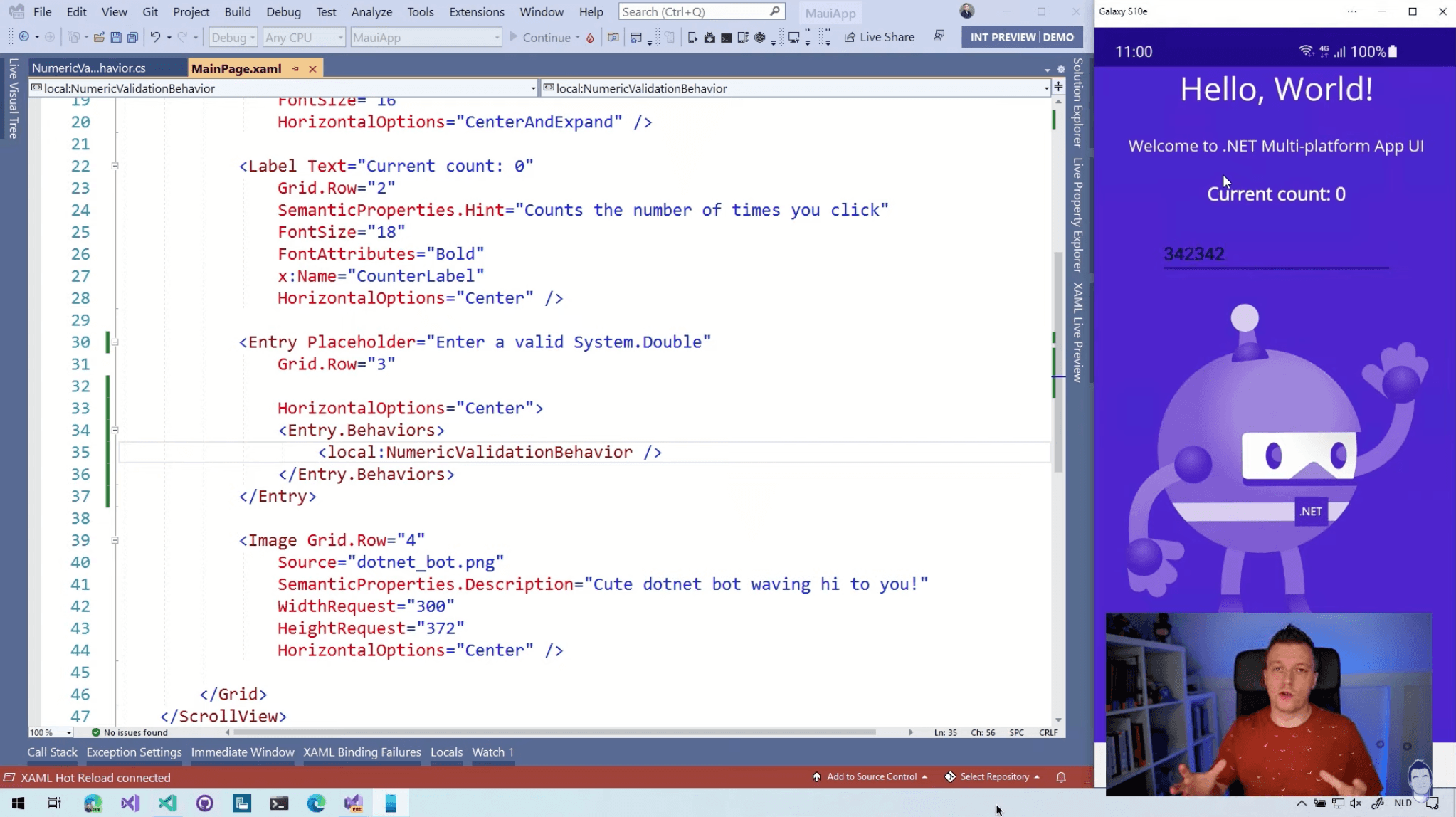
Task: Click the entry field showing 342342 in emulator
Action: coord(1276,254)
